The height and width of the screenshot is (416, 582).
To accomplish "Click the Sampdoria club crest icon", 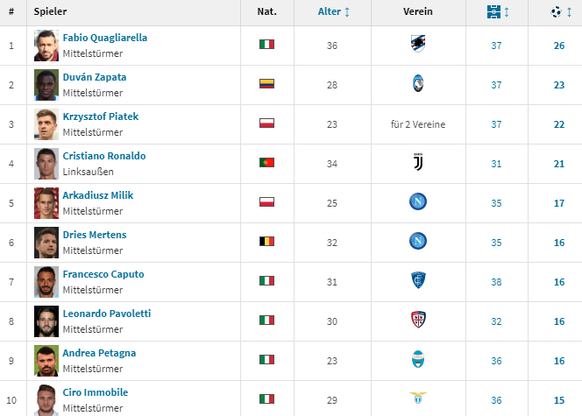I will click(x=418, y=44).
